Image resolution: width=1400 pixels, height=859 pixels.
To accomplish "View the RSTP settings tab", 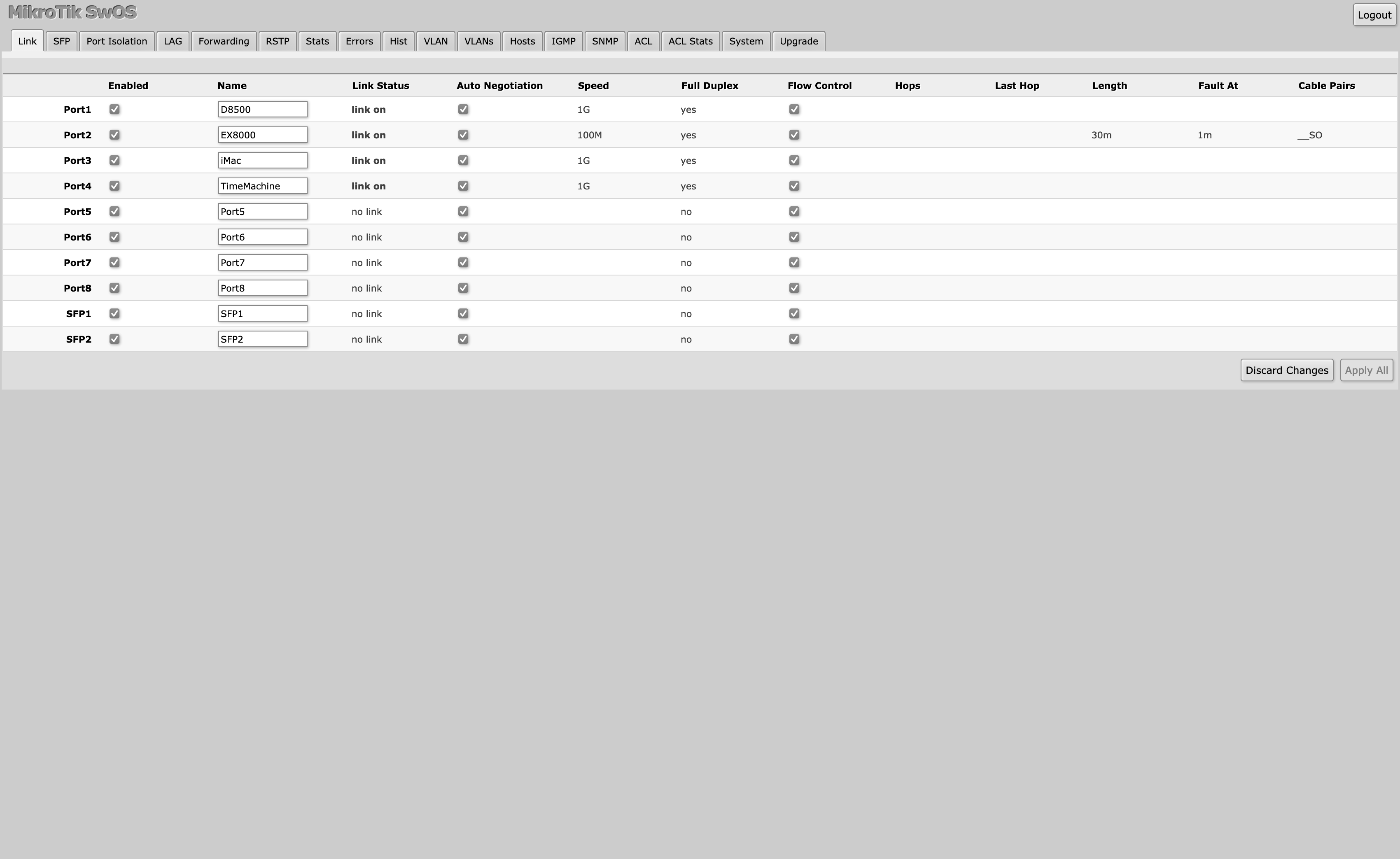I will pos(278,41).
